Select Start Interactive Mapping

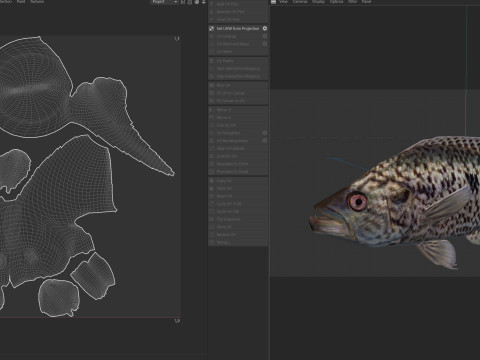tap(238, 69)
